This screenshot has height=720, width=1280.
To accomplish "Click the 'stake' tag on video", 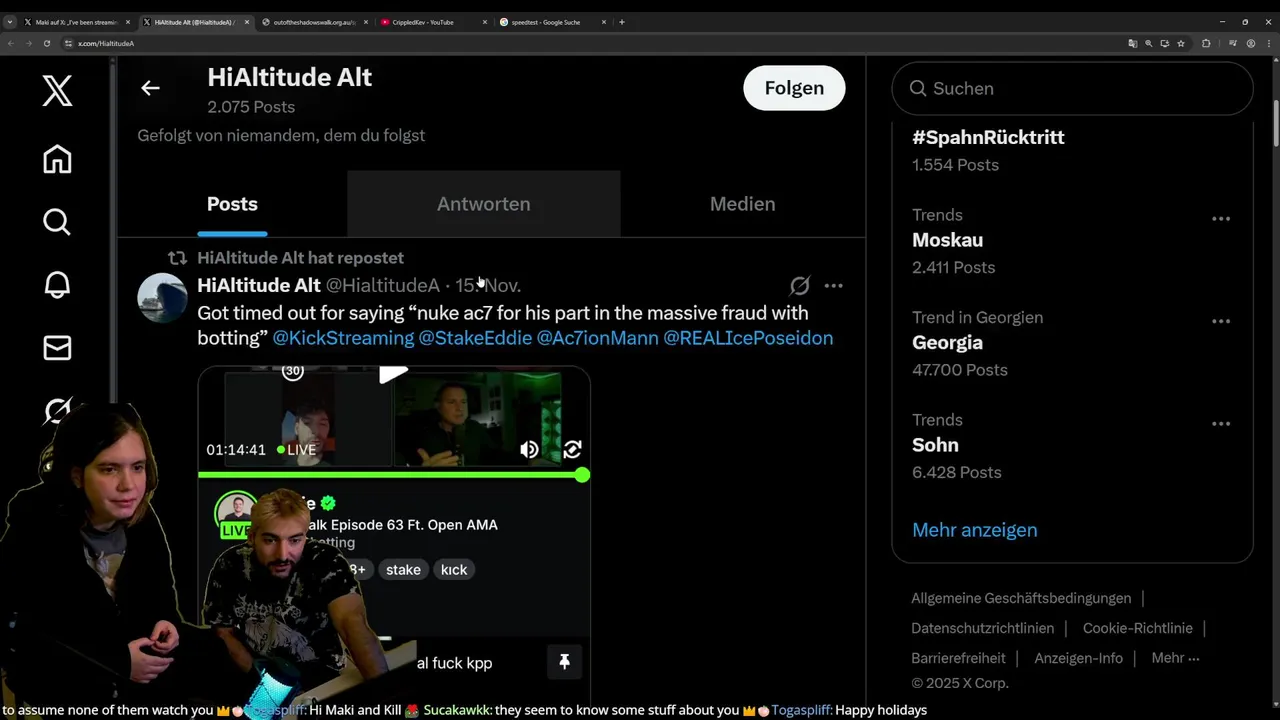I will point(403,569).
